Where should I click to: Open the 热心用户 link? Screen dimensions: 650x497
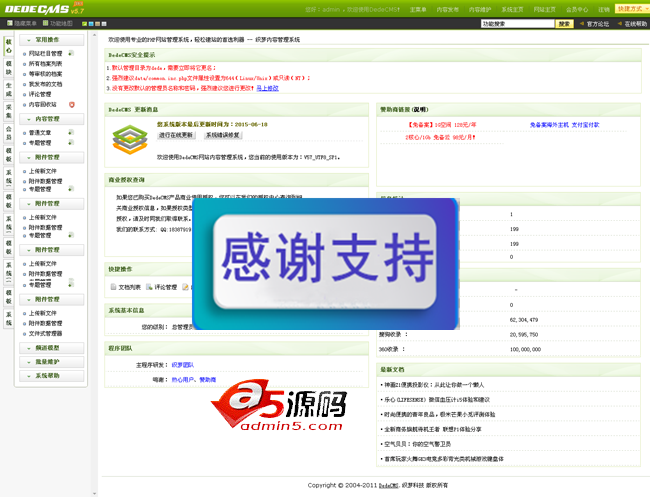(182, 380)
